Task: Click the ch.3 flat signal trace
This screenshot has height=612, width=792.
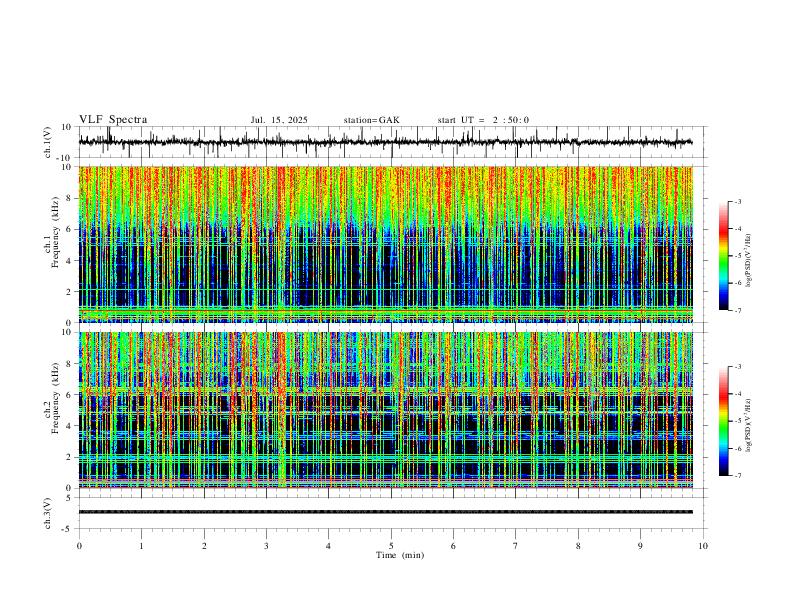Action: click(386, 512)
